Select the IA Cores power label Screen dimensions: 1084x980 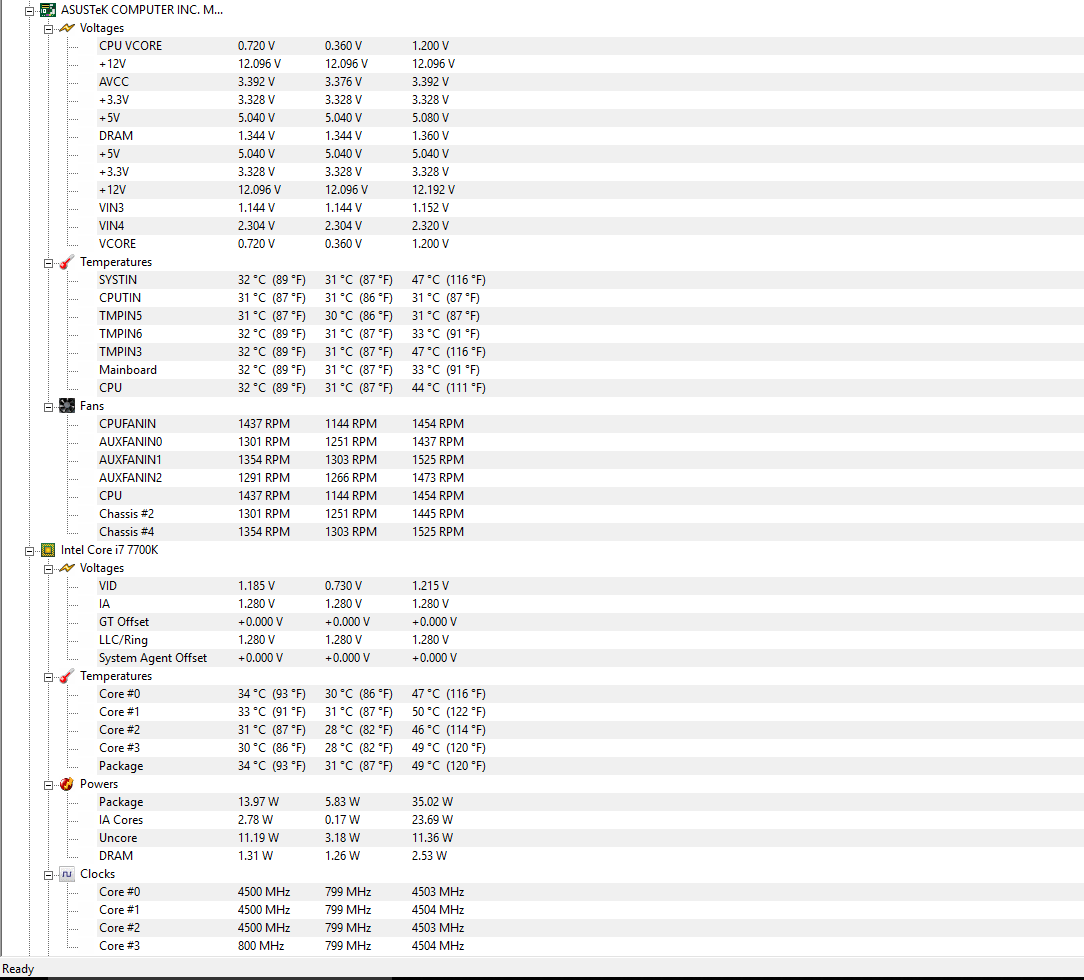pyautogui.click(x=121, y=820)
